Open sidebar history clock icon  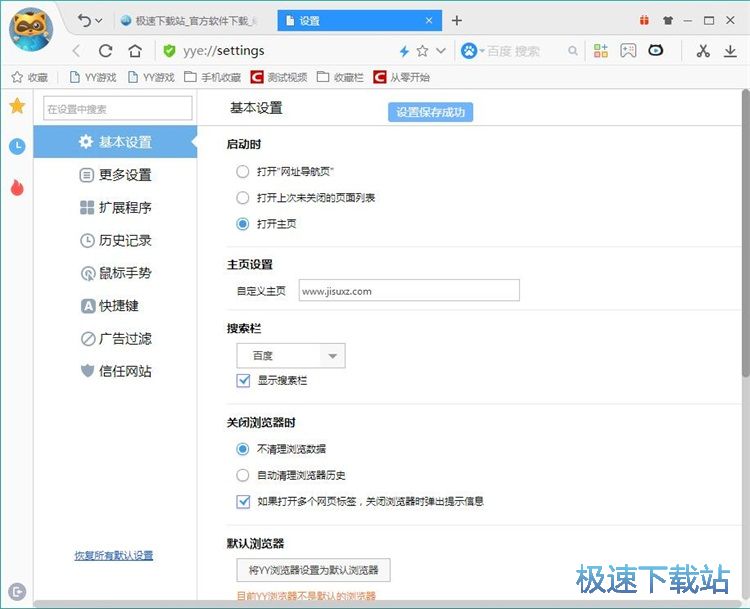coord(17,146)
